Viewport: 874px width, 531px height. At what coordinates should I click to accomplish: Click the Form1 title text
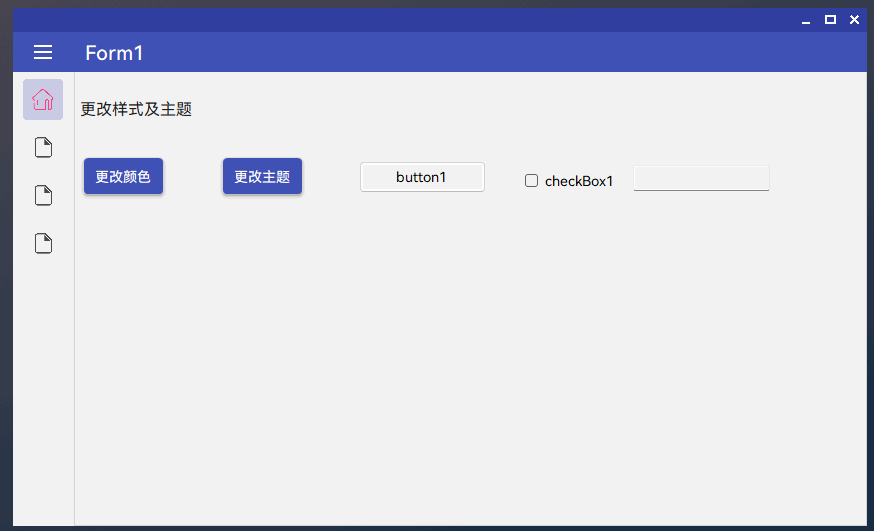pyautogui.click(x=114, y=53)
